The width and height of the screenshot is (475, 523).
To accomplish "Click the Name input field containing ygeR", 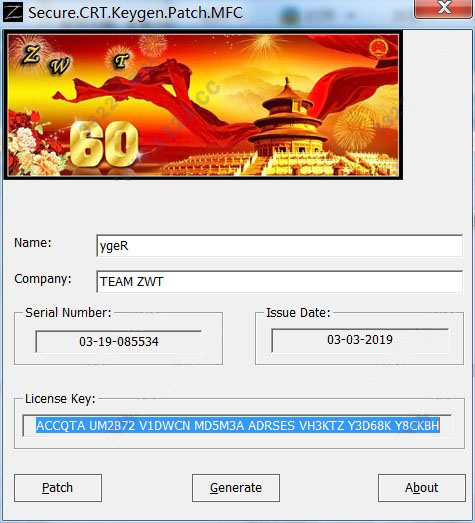I will pos(280,246).
